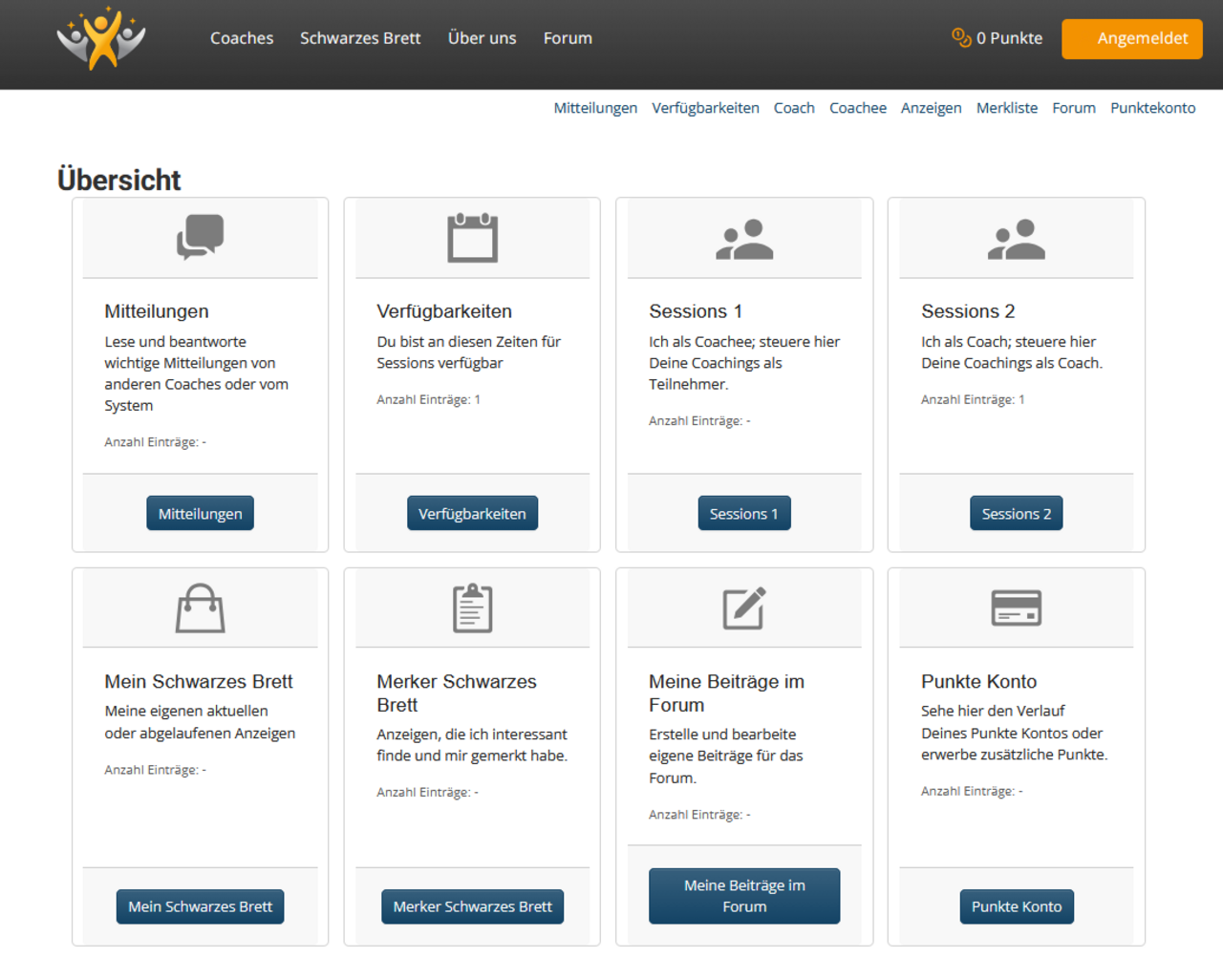Click the people icon above Sessions 2
This screenshot has width=1223, height=980.
point(1016,240)
